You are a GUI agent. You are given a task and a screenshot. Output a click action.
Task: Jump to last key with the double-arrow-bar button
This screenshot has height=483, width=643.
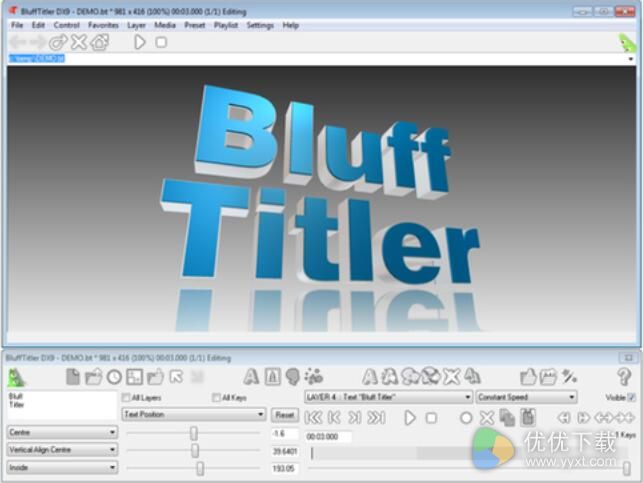[x=376, y=418]
